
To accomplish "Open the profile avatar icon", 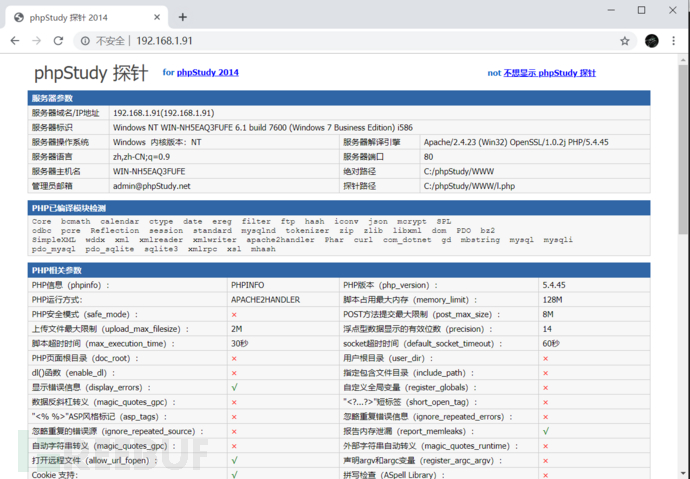I will coord(652,41).
